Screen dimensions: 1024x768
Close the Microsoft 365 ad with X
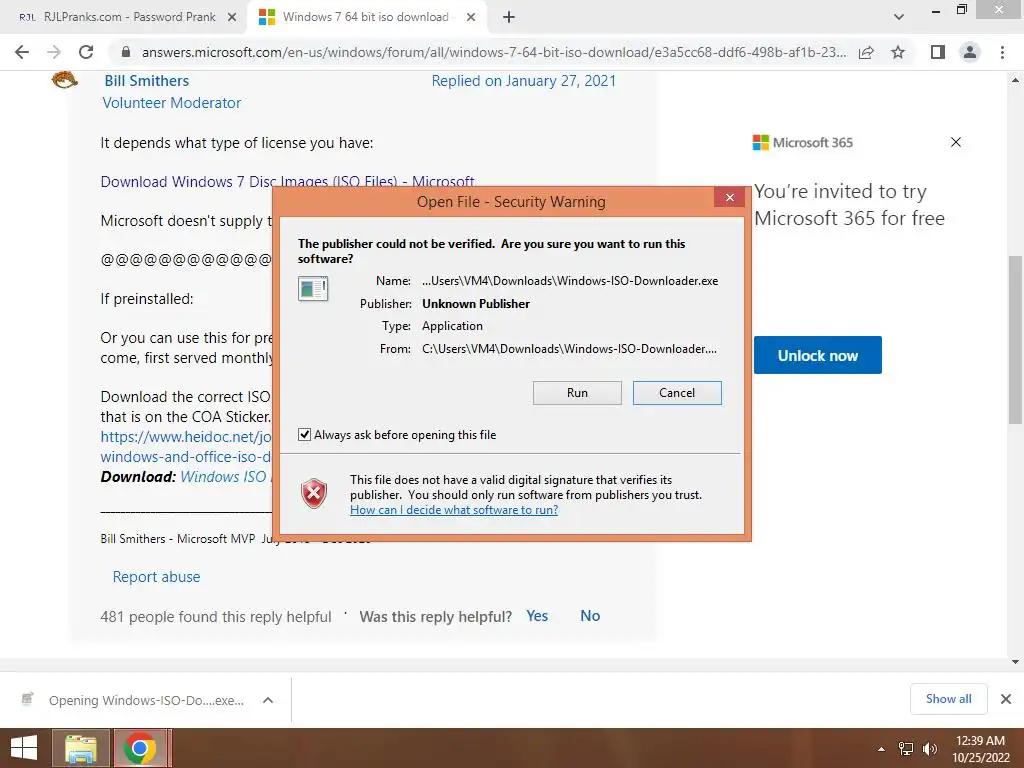[x=955, y=142]
